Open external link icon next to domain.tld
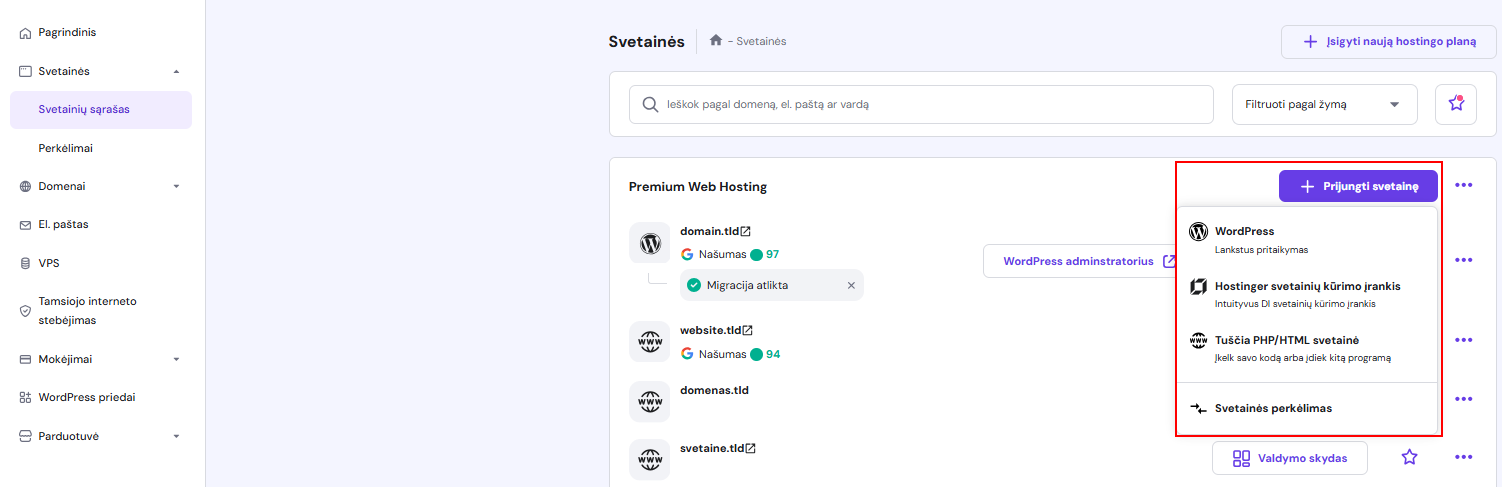Image resolution: width=1502 pixels, height=487 pixels. pyautogui.click(x=746, y=232)
